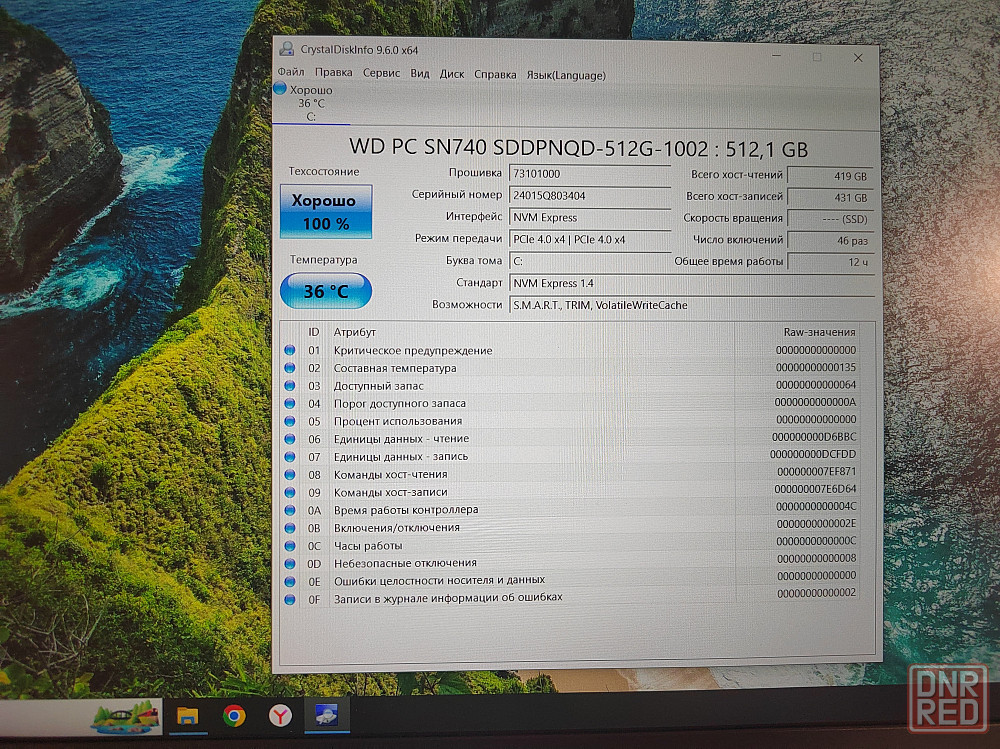1000x749 pixels.
Task: Select the Критическое предупреждение row
Action: pos(571,350)
